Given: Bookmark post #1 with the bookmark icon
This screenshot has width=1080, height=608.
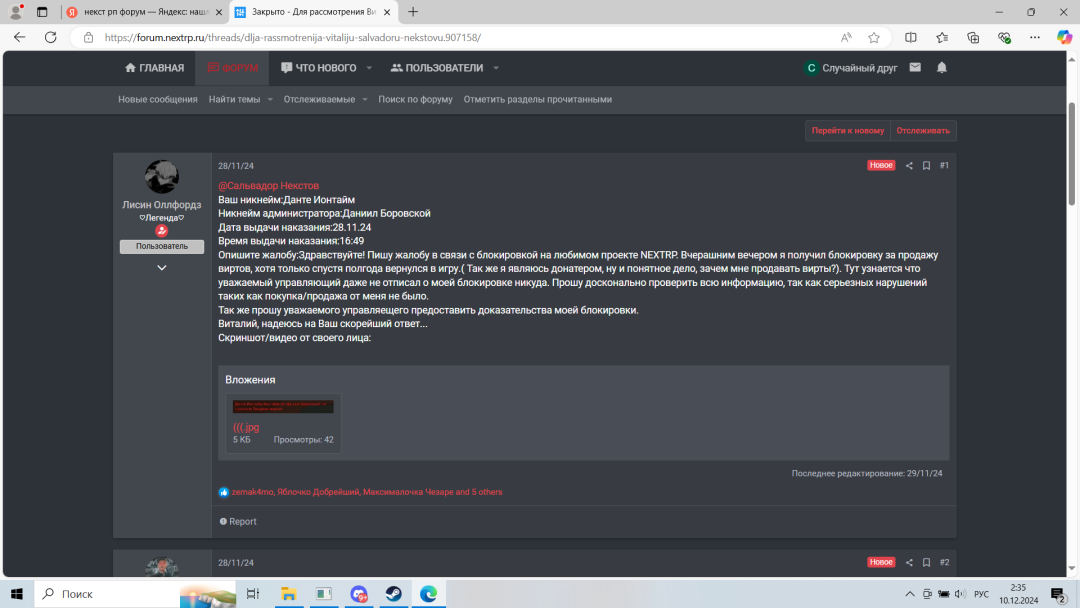Looking at the screenshot, I should [x=926, y=166].
